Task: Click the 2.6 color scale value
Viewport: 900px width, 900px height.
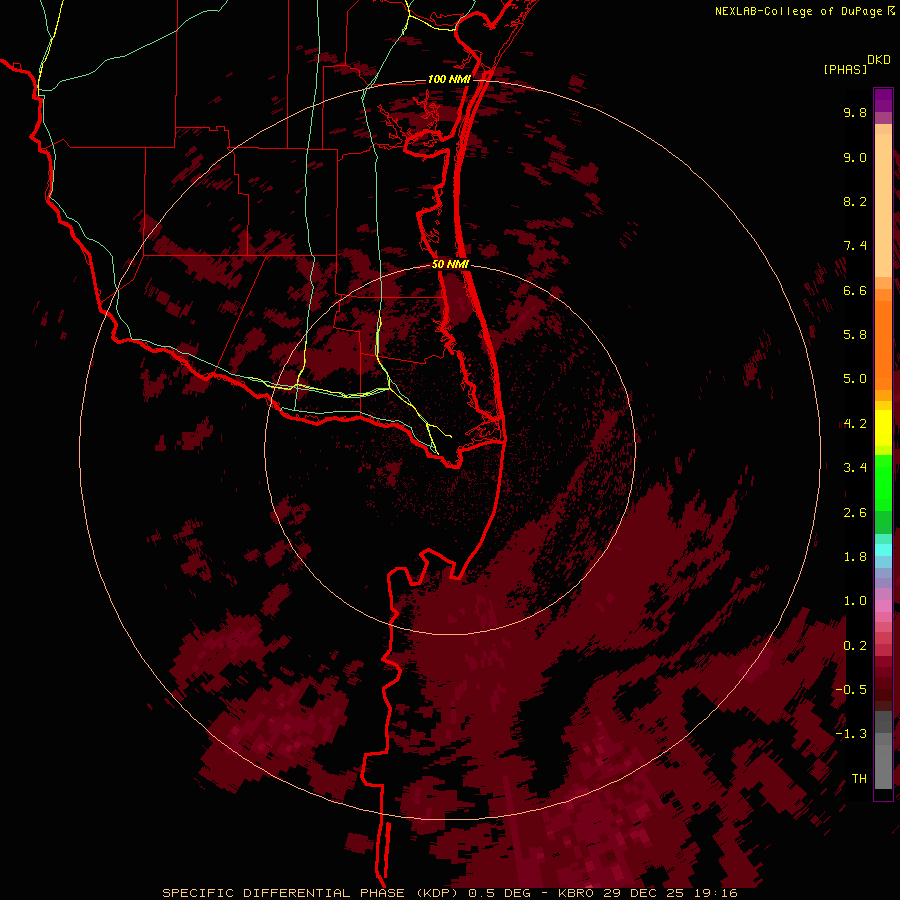Action: coord(855,513)
